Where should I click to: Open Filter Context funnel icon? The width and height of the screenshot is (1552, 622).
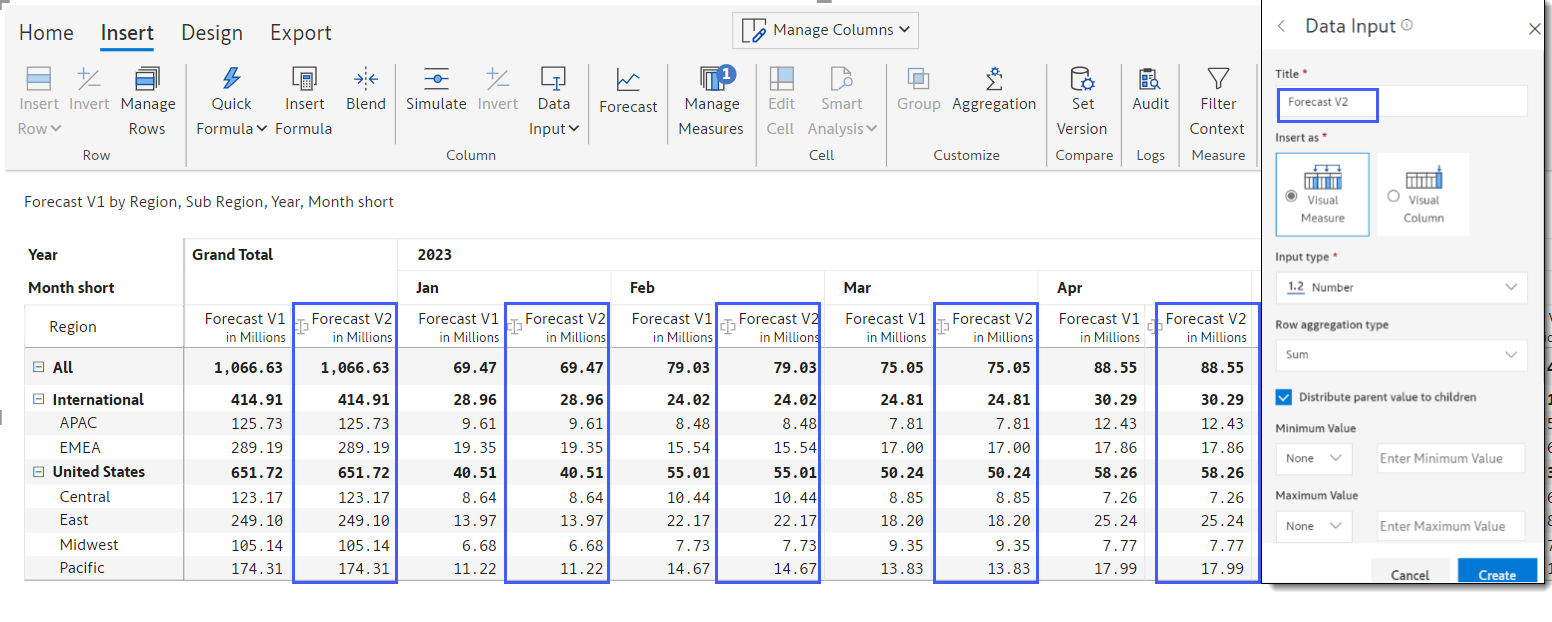tap(1217, 79)
